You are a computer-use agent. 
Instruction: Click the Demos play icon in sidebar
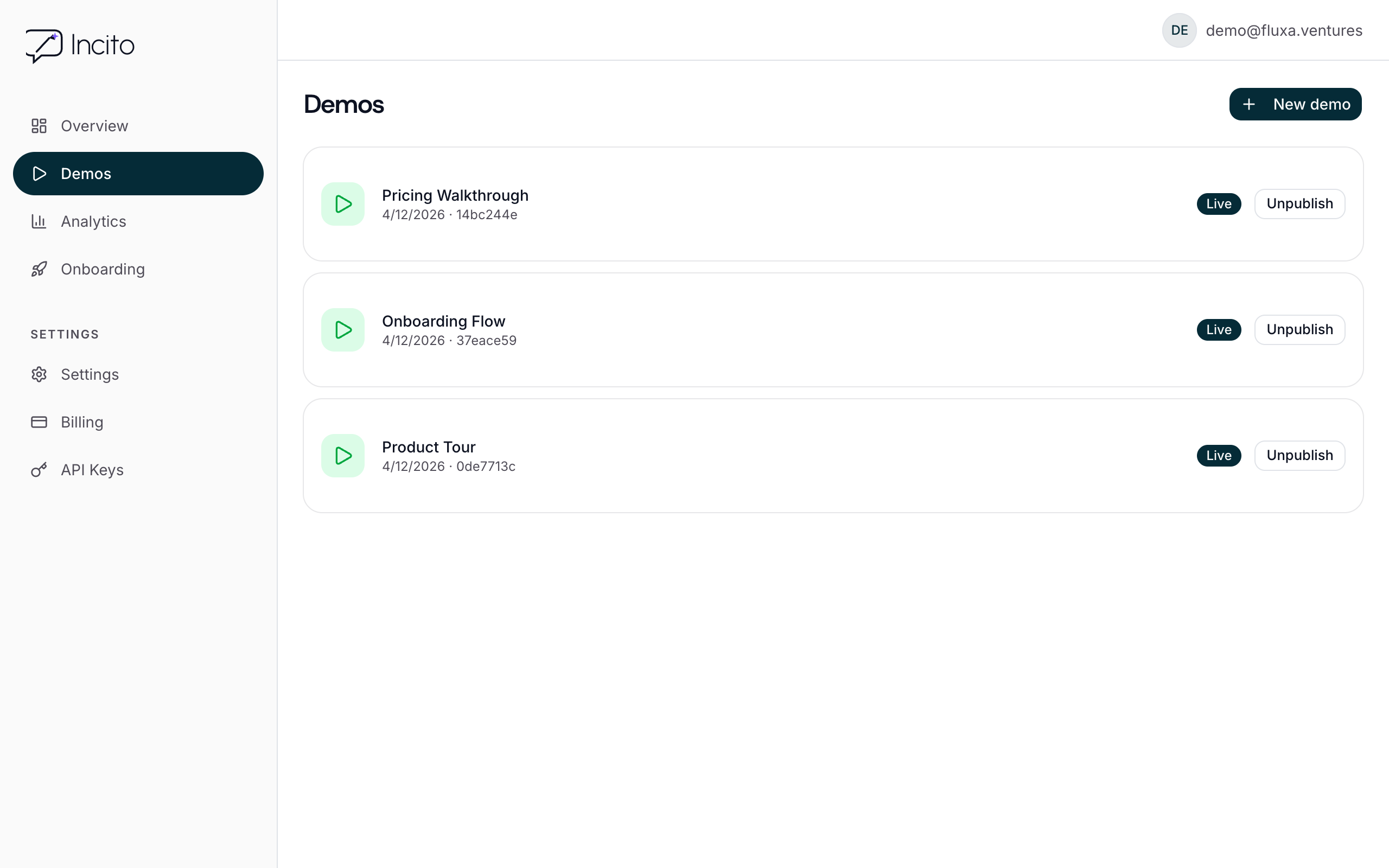tap(39, 174)
